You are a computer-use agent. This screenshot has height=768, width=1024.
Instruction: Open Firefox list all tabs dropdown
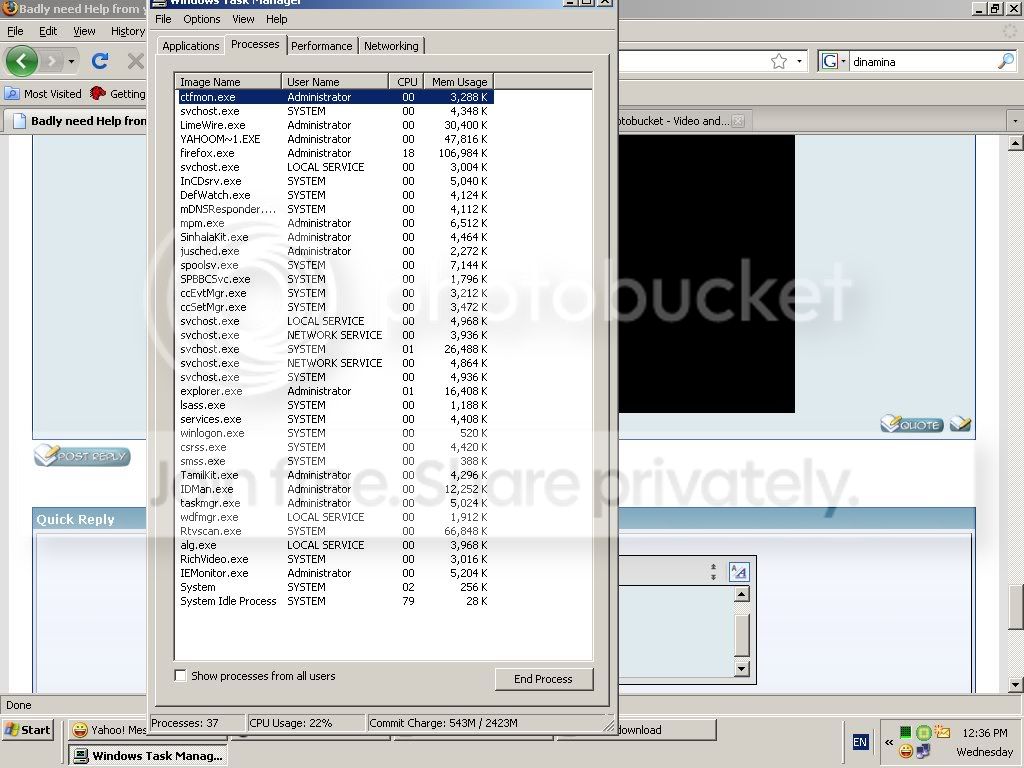pos(1015,121)
